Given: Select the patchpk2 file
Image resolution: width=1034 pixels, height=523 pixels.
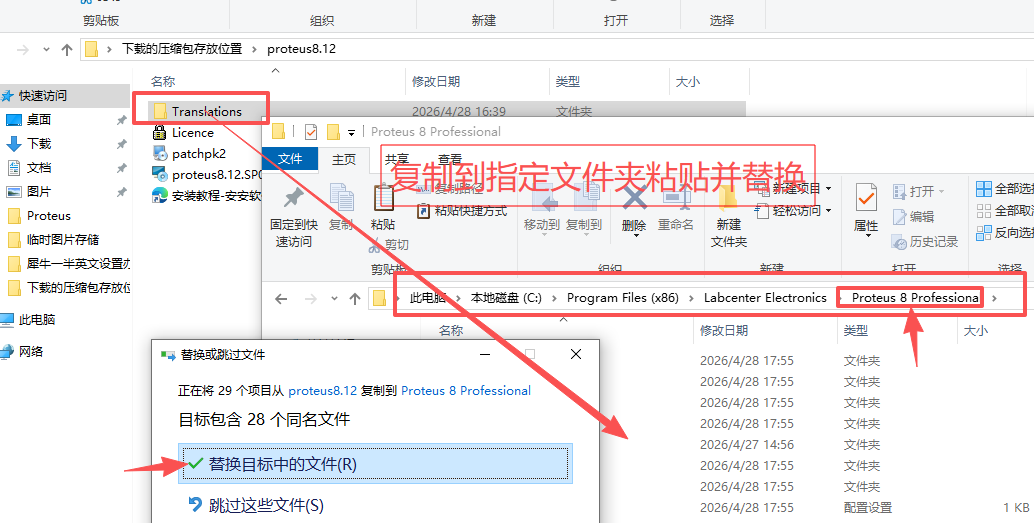Looking at the screenshot, I should (189, 154).
